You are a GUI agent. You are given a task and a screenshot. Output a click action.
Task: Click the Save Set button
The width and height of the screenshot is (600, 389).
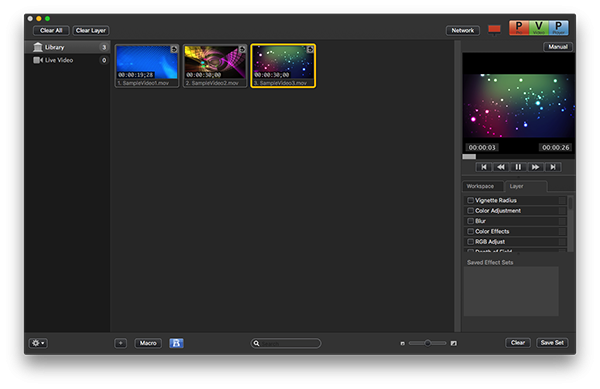tap(552, 343)
